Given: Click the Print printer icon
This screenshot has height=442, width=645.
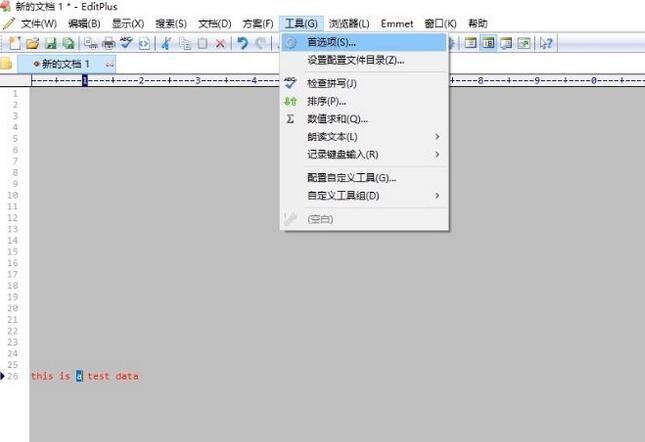Looking at the screenshot, I should pyautogui.click(x=109, y=43).
